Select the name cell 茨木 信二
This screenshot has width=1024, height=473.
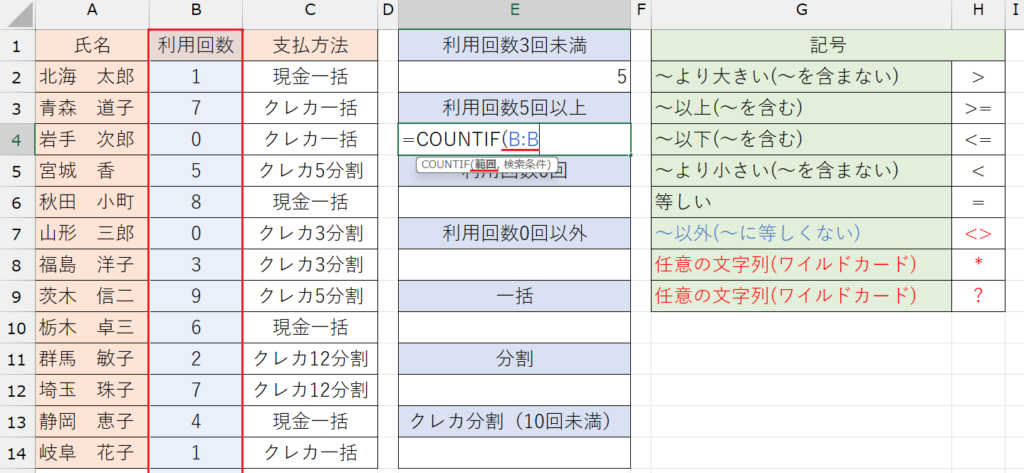coord(92,296)
